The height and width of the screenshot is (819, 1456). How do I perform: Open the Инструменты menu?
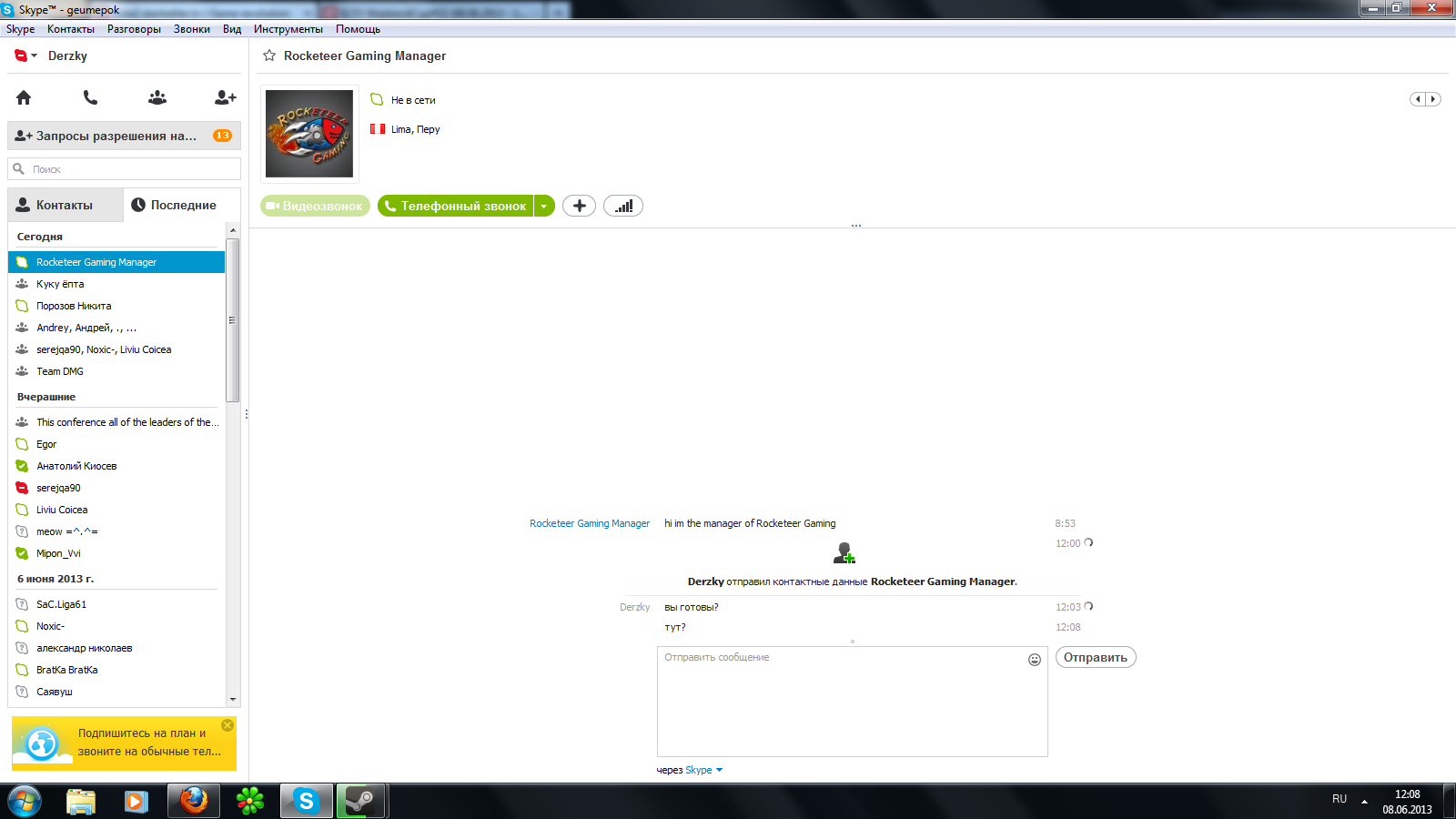(288, 29)
